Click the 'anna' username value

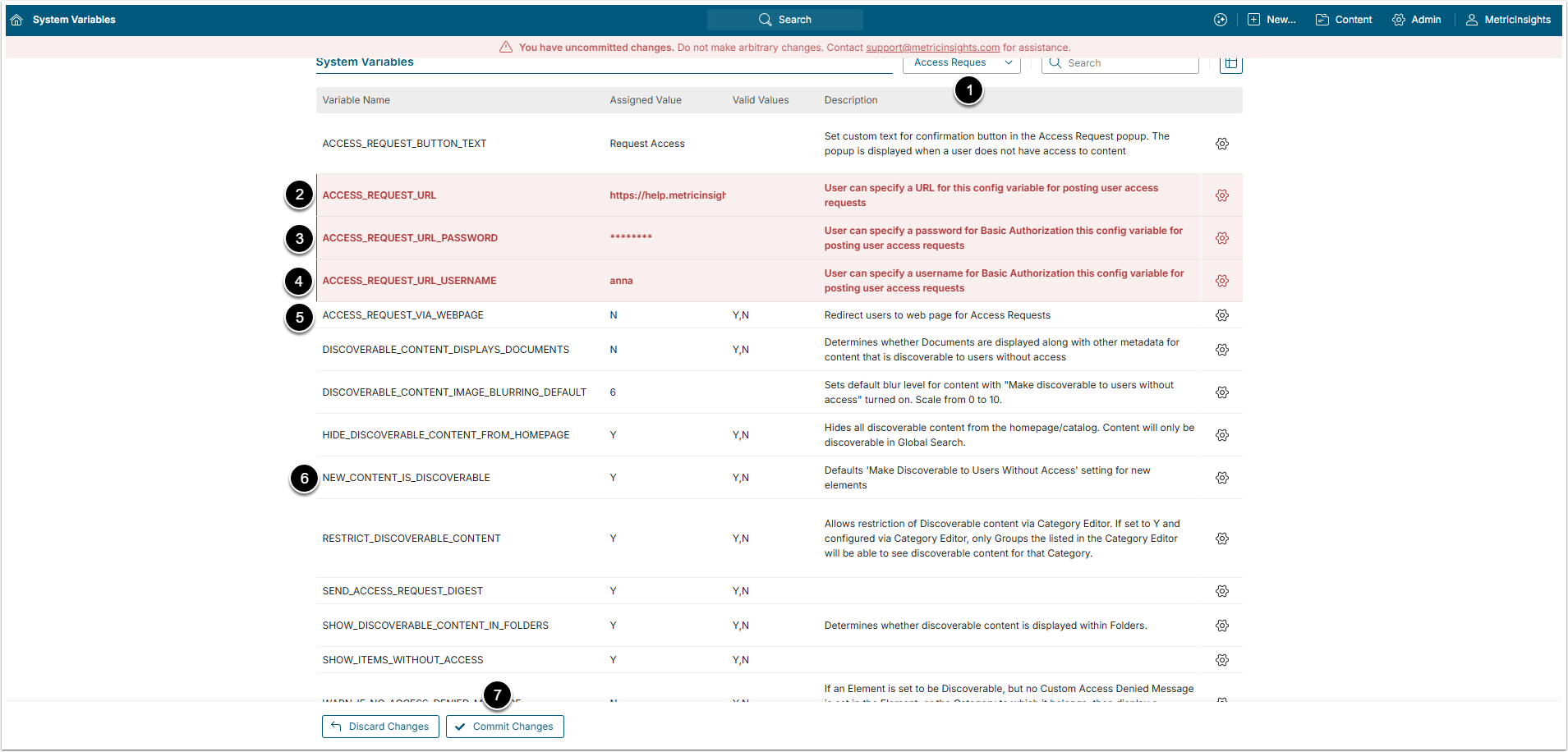coord(621,281)
